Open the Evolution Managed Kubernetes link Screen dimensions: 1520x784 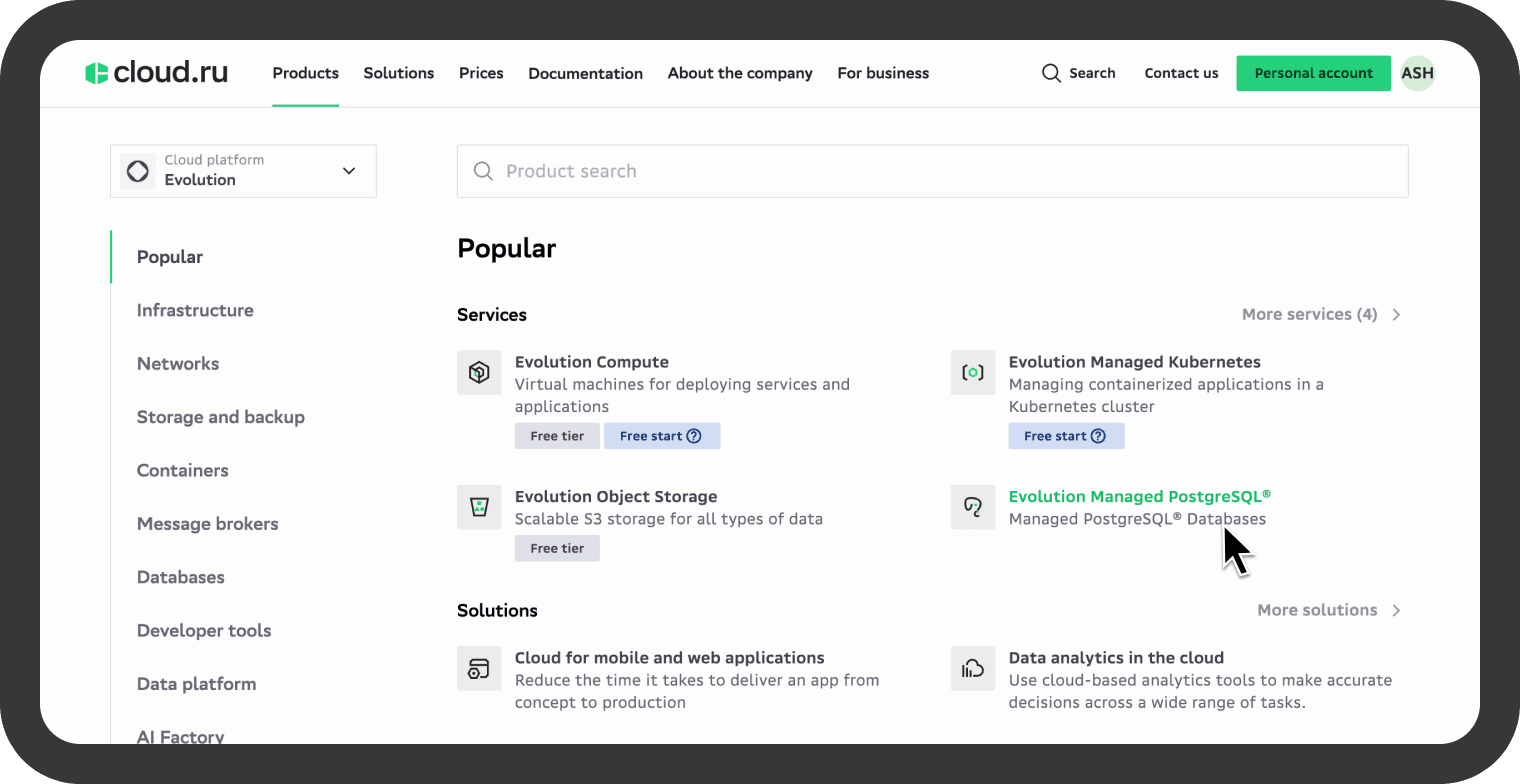coord(1134,363)
